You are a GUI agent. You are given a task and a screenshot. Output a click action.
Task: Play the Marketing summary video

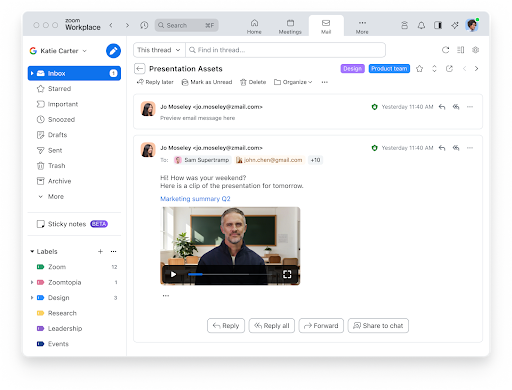click(x=173, y=274)
